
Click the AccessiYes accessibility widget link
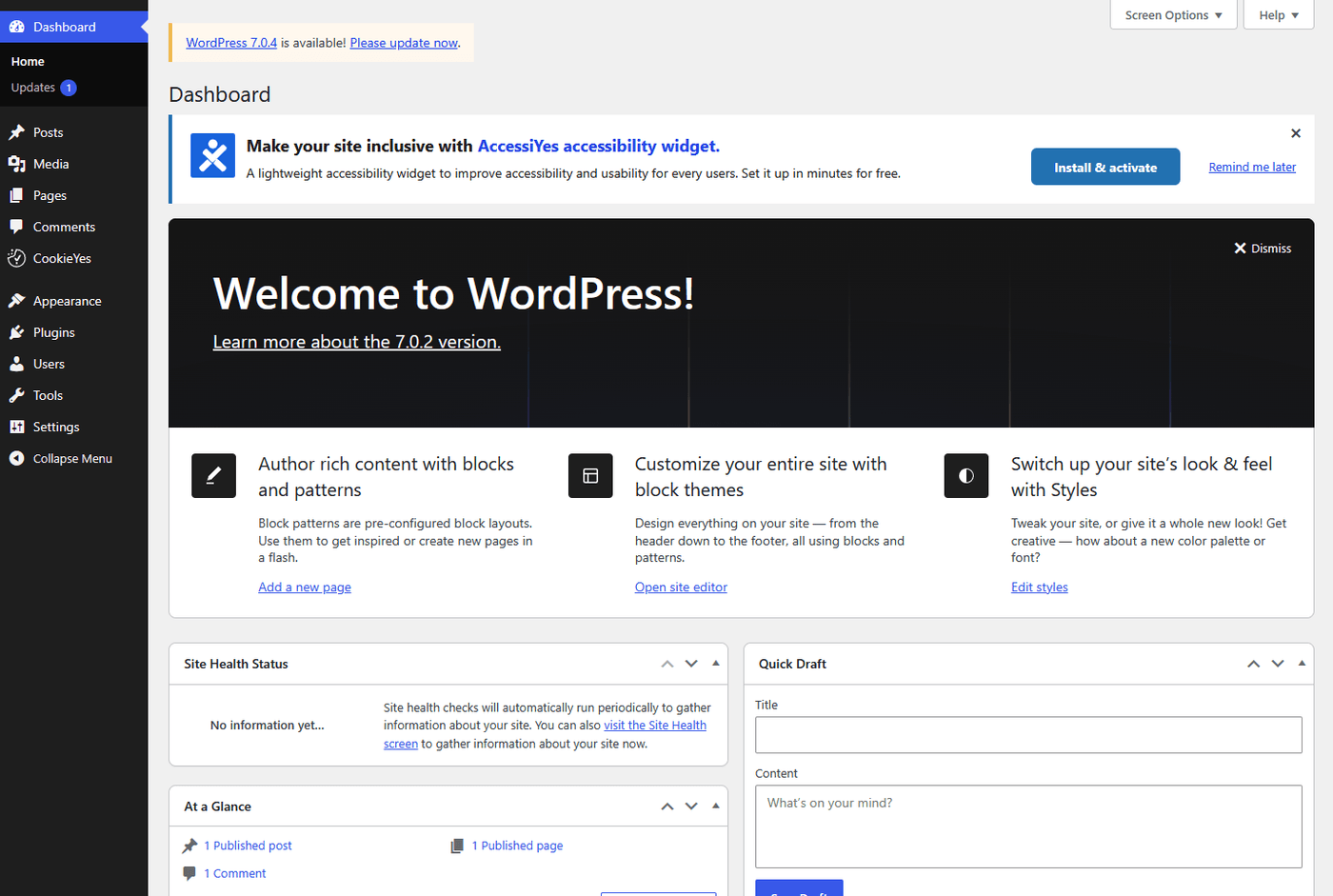[598, 146]
